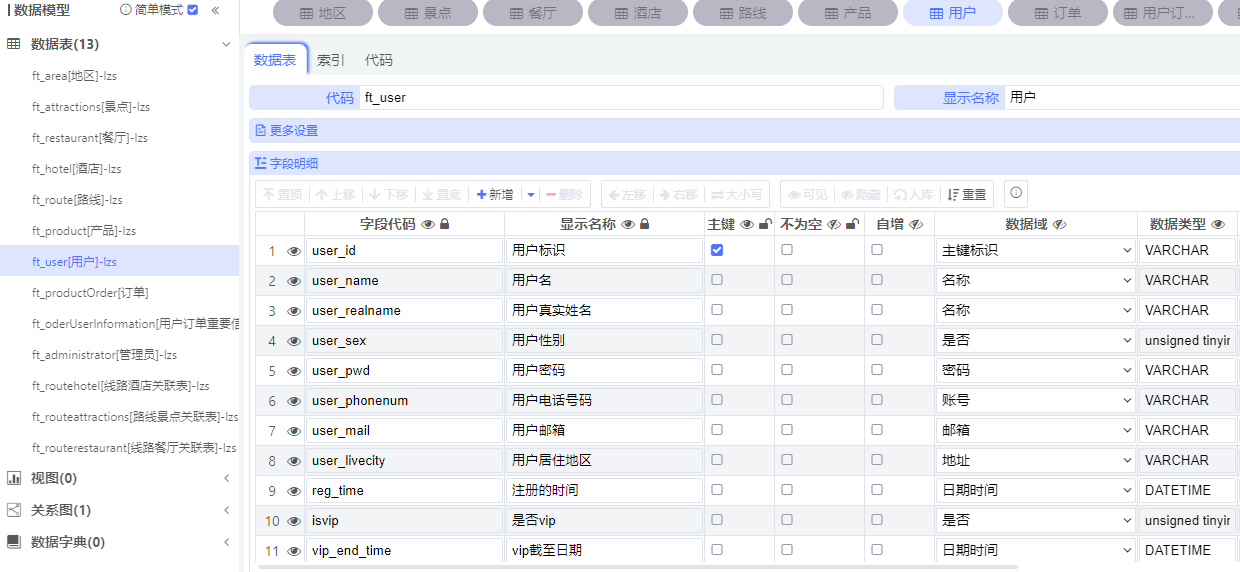Image resolution: width=1240 pixels, height=572 pixels.
Task: Toggle the hidden-eye icon in 数据域 header
Action: coord(1059,225)
